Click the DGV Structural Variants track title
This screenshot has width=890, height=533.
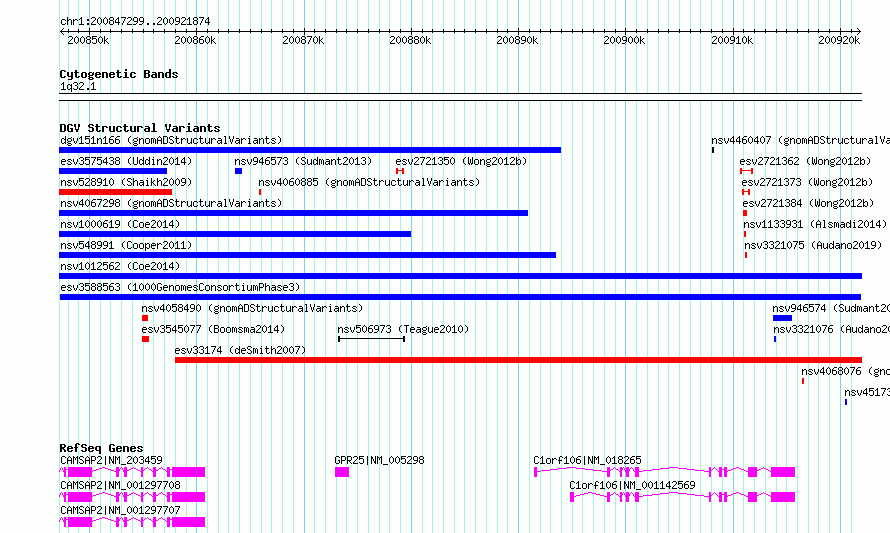pyautogui.click(x=140, y=128)
